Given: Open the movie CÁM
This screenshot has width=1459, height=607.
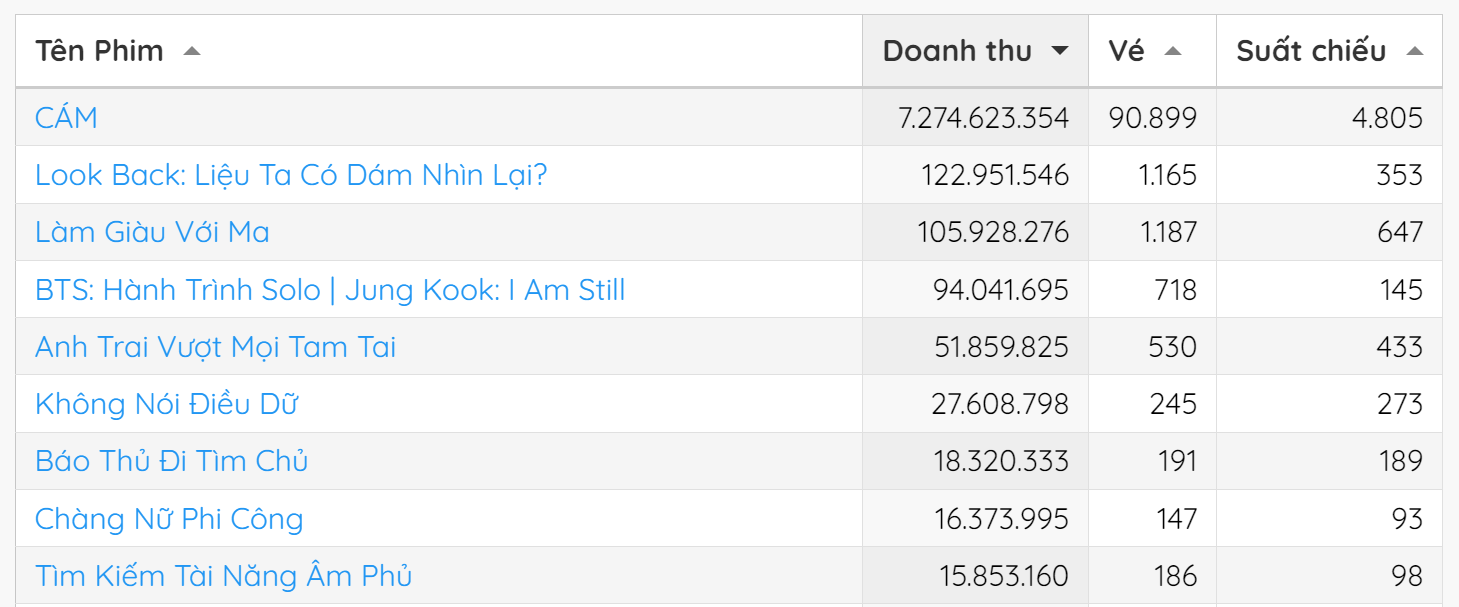Looking at the screenshot, I should coord(66,117).
